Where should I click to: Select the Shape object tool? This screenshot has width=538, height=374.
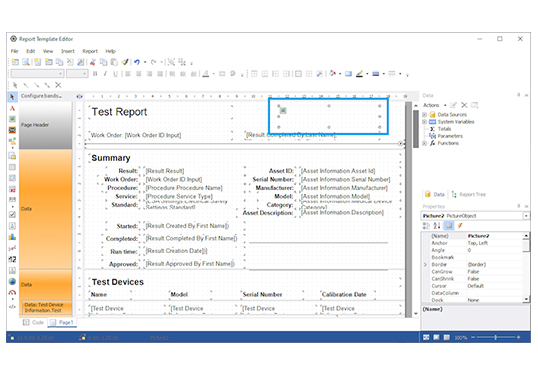(12, 141)
